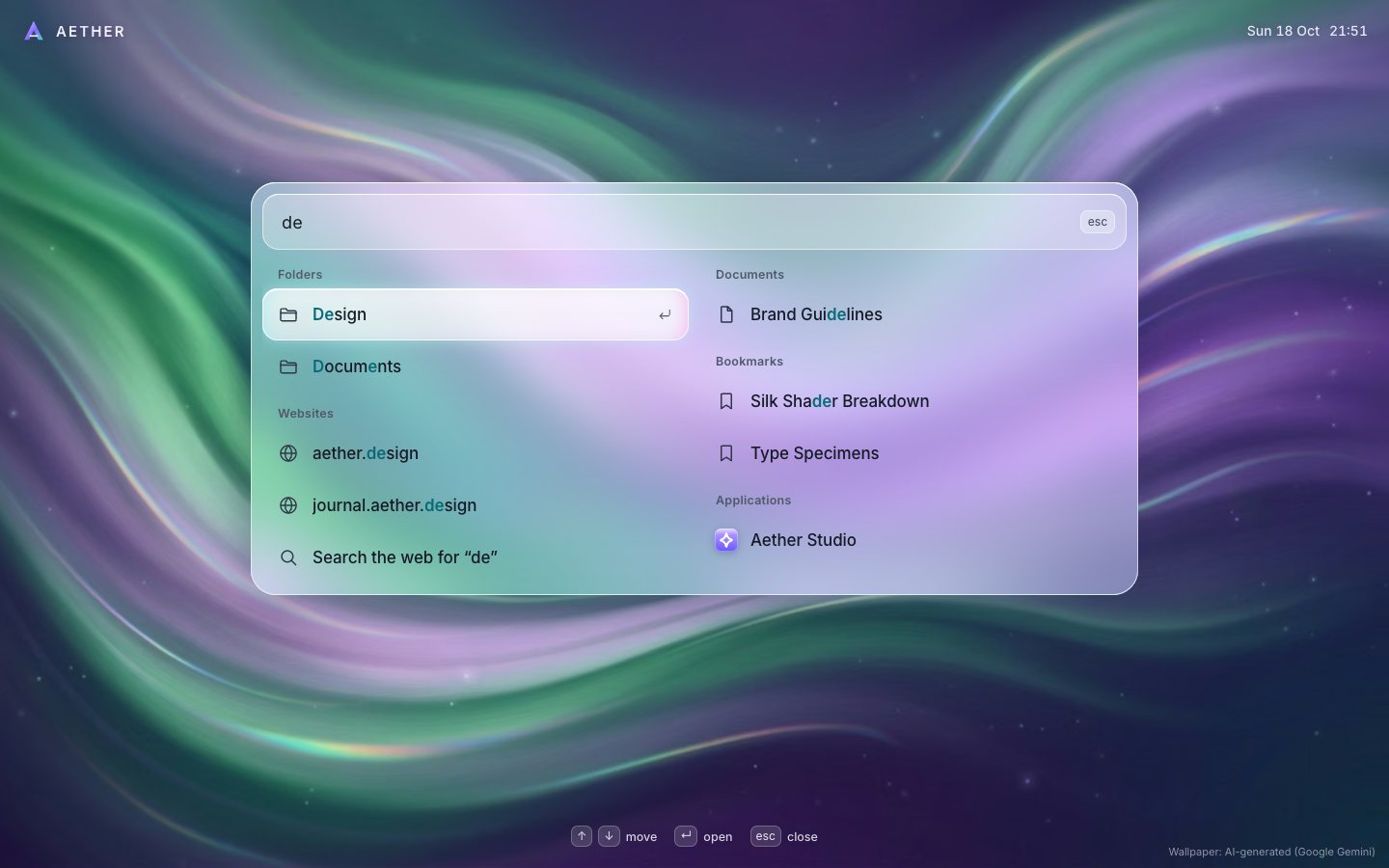Click the magnifier icon for web search

[288, 557]
